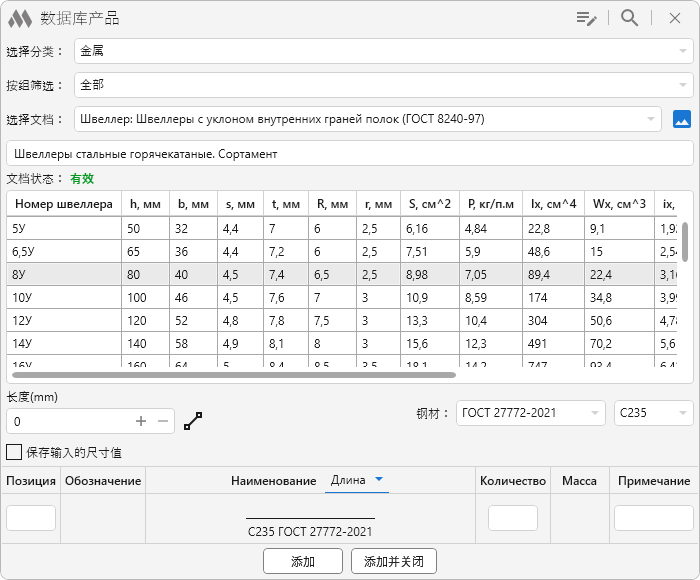Click the edit list icon in title bar
700x580 pixels.
tap(586, 18)
